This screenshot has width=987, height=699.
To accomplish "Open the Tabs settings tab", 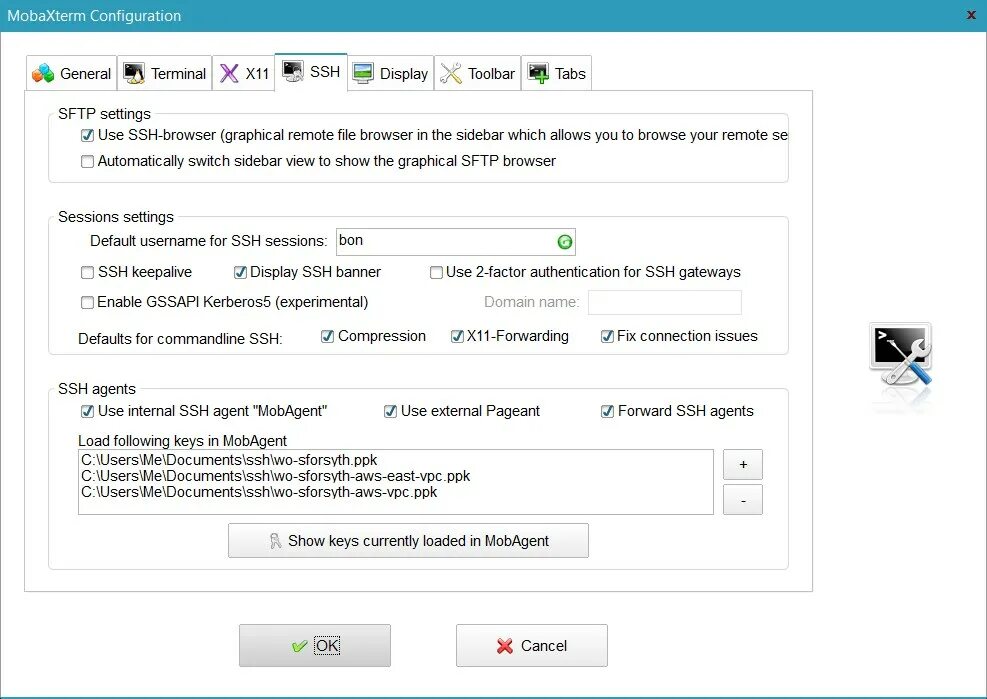I will pyautogui.click(x=556, y=74).
